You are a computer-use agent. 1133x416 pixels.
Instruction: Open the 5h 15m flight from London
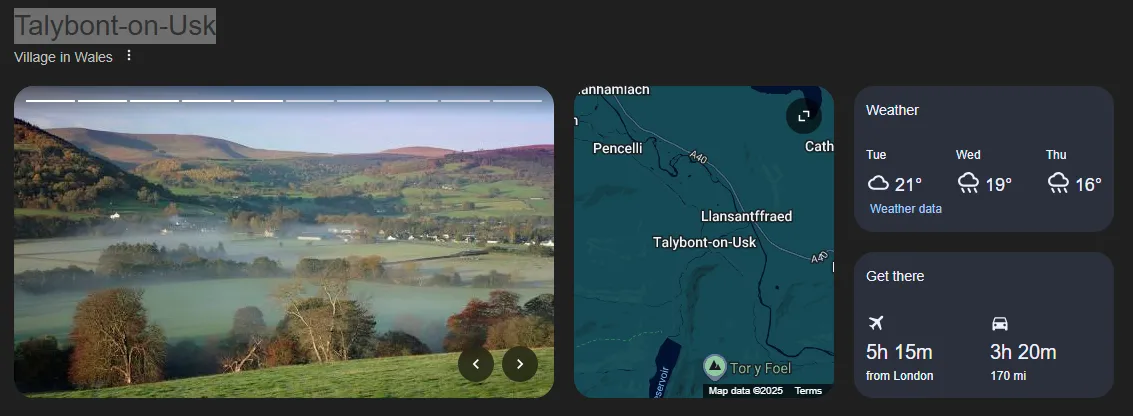click(899, 352)
